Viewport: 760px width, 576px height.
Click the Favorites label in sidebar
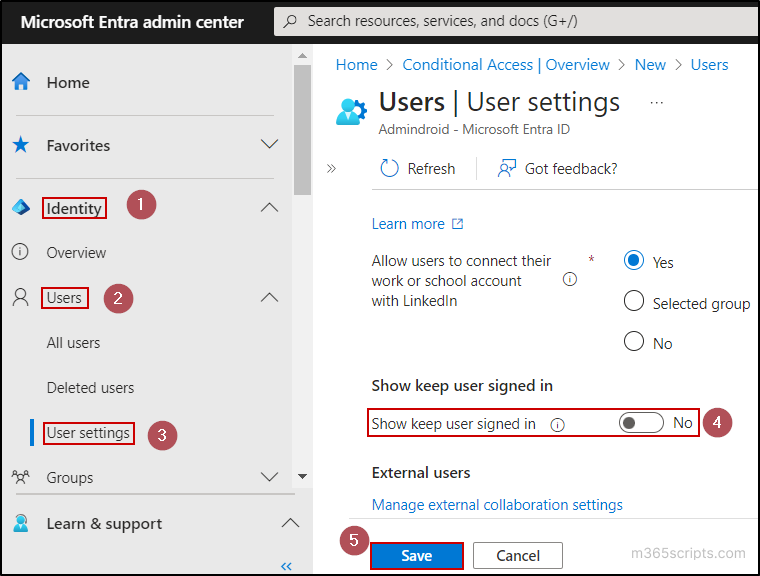[78, 145]
